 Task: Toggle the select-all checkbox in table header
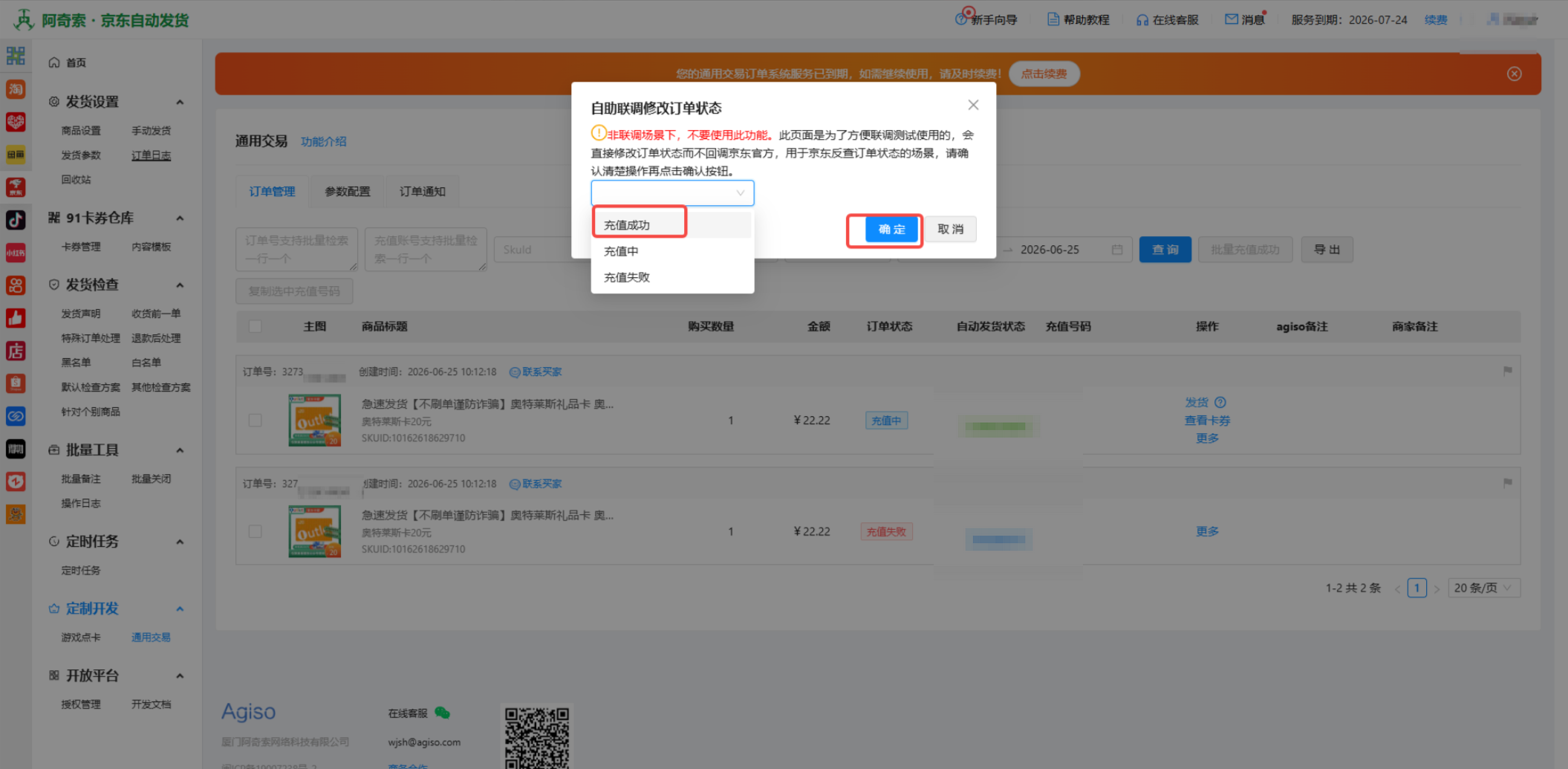pos(255,326)
